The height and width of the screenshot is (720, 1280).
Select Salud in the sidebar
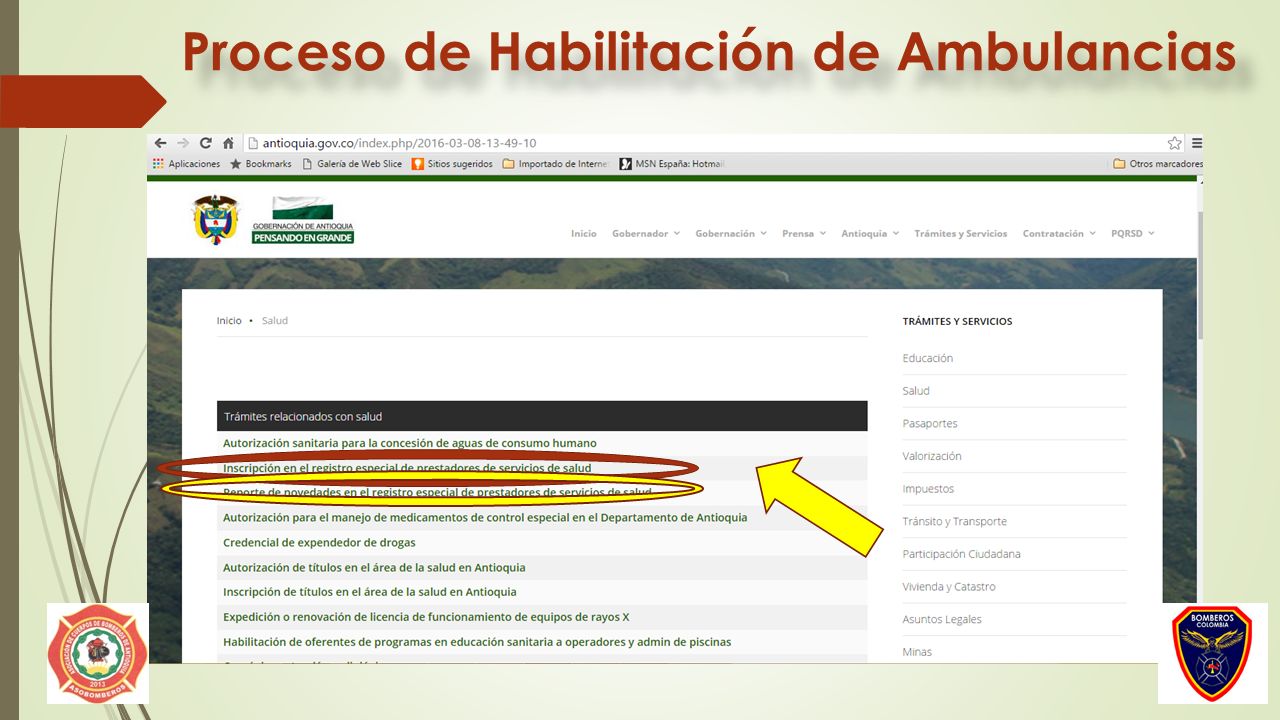pyautogui.click(x=915, y=391)
